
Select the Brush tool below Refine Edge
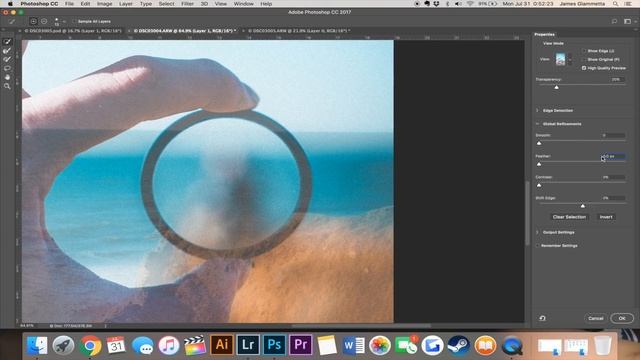[x=7, y=60]
